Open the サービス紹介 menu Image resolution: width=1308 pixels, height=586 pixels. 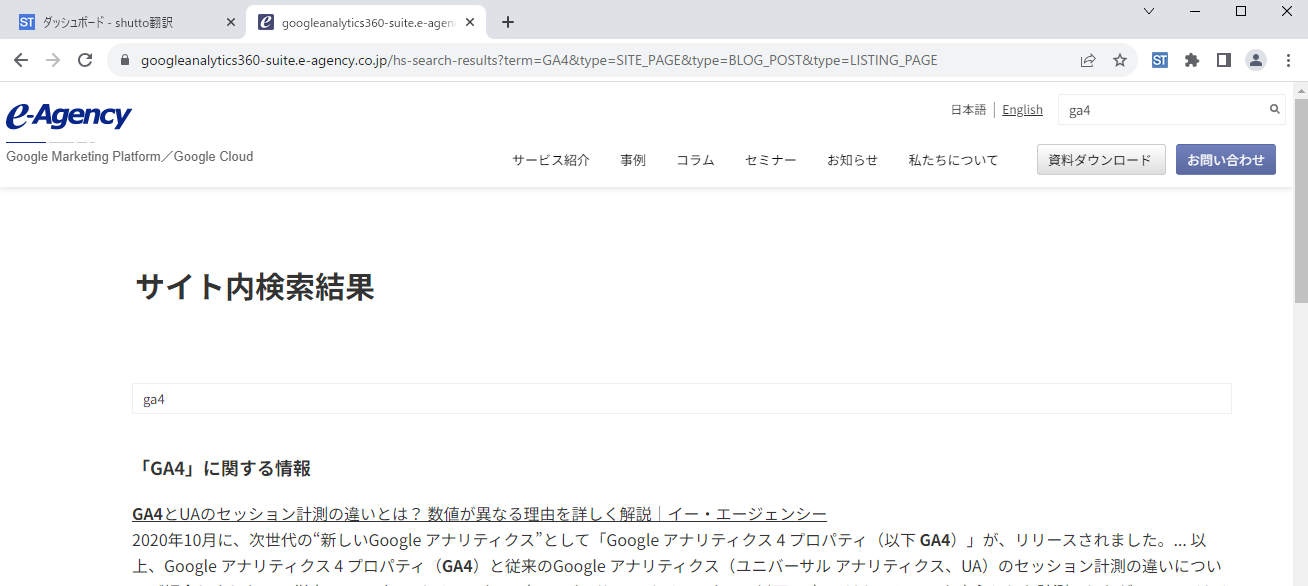tap(551, 160)
